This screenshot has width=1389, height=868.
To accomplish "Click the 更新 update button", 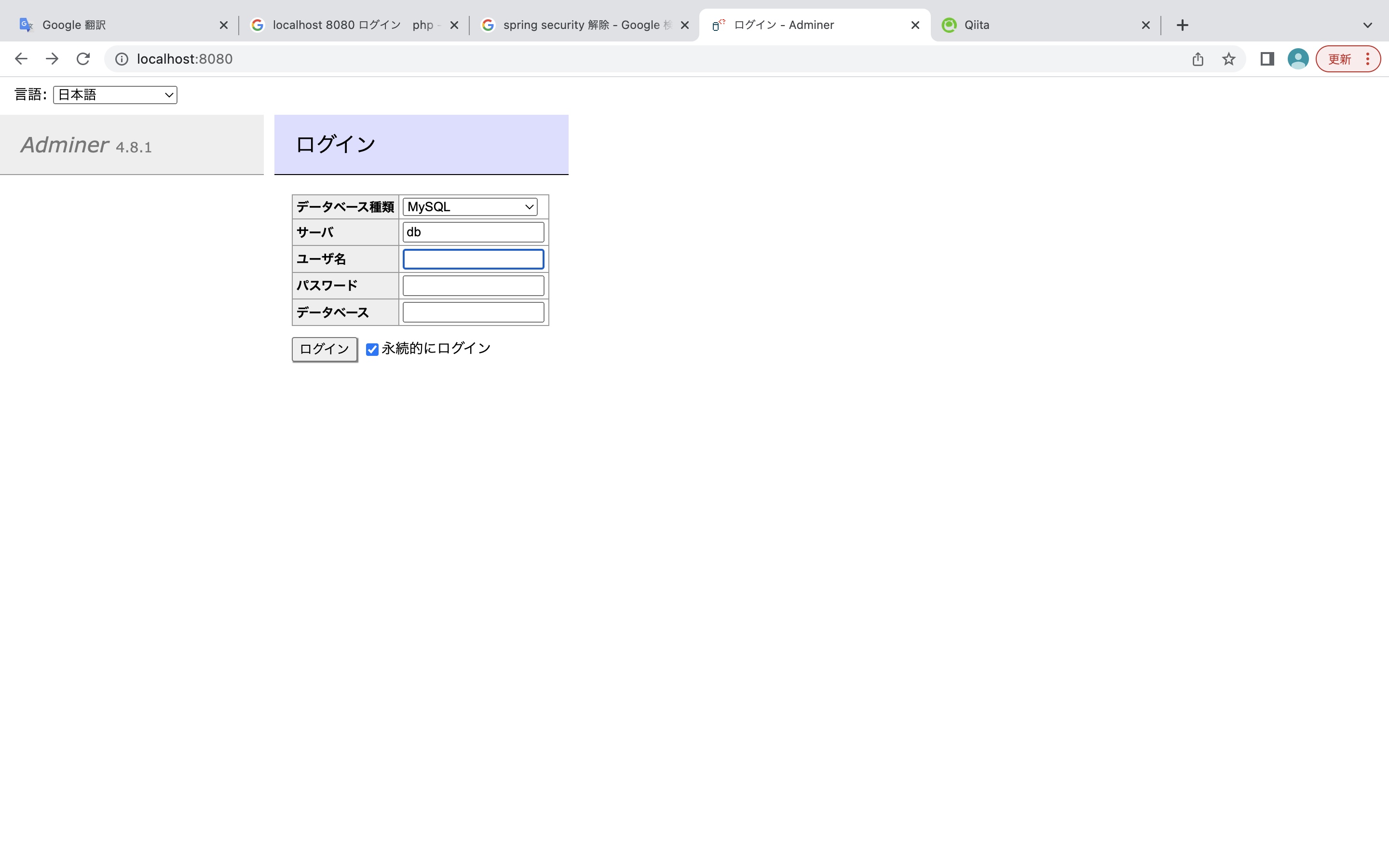I will (1339, 59).
